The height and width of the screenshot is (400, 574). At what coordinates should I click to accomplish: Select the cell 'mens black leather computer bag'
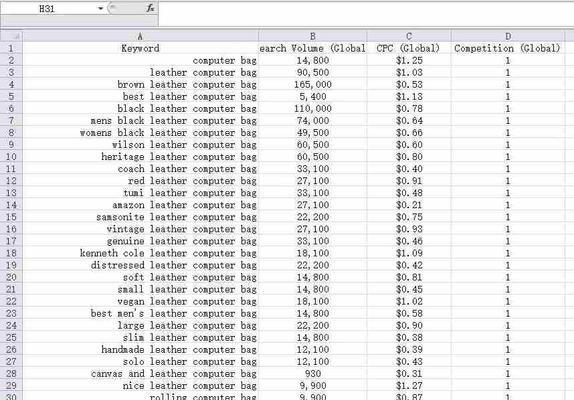pyautogui.click(x=140, y=120)
